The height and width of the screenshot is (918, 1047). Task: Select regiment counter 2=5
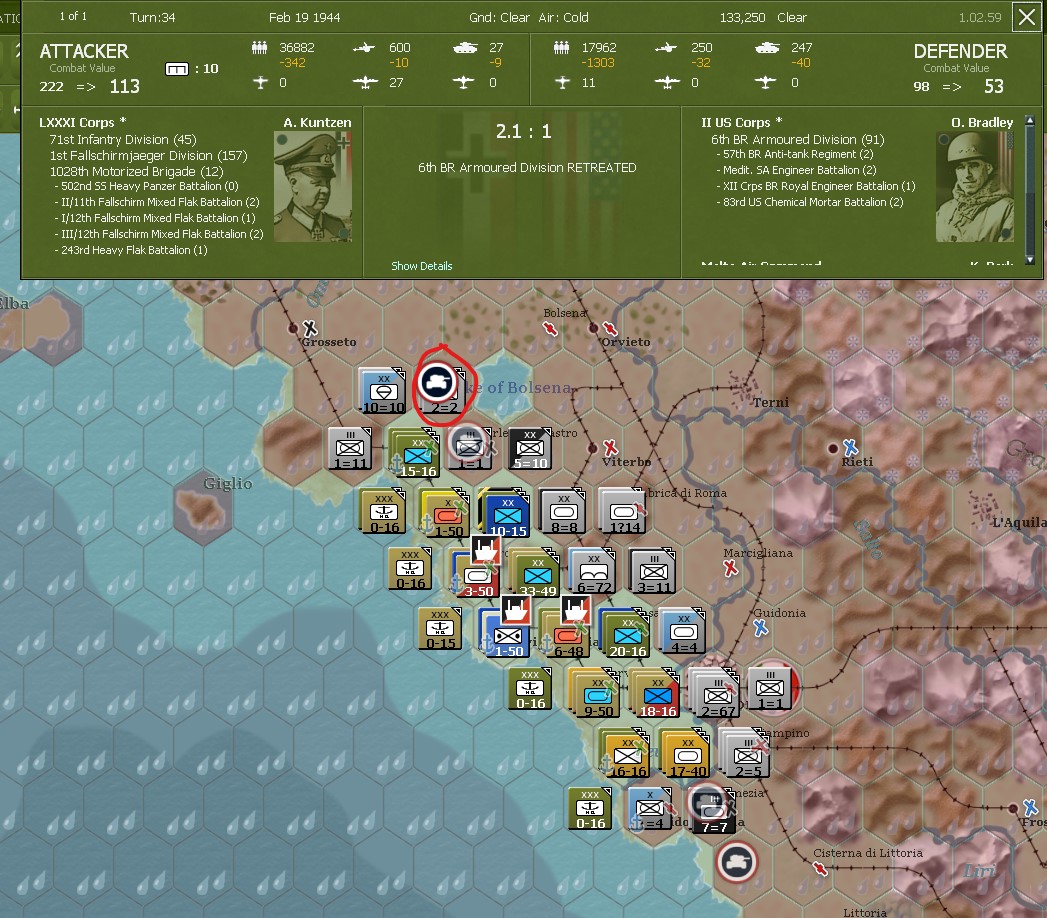pos(745,754)
